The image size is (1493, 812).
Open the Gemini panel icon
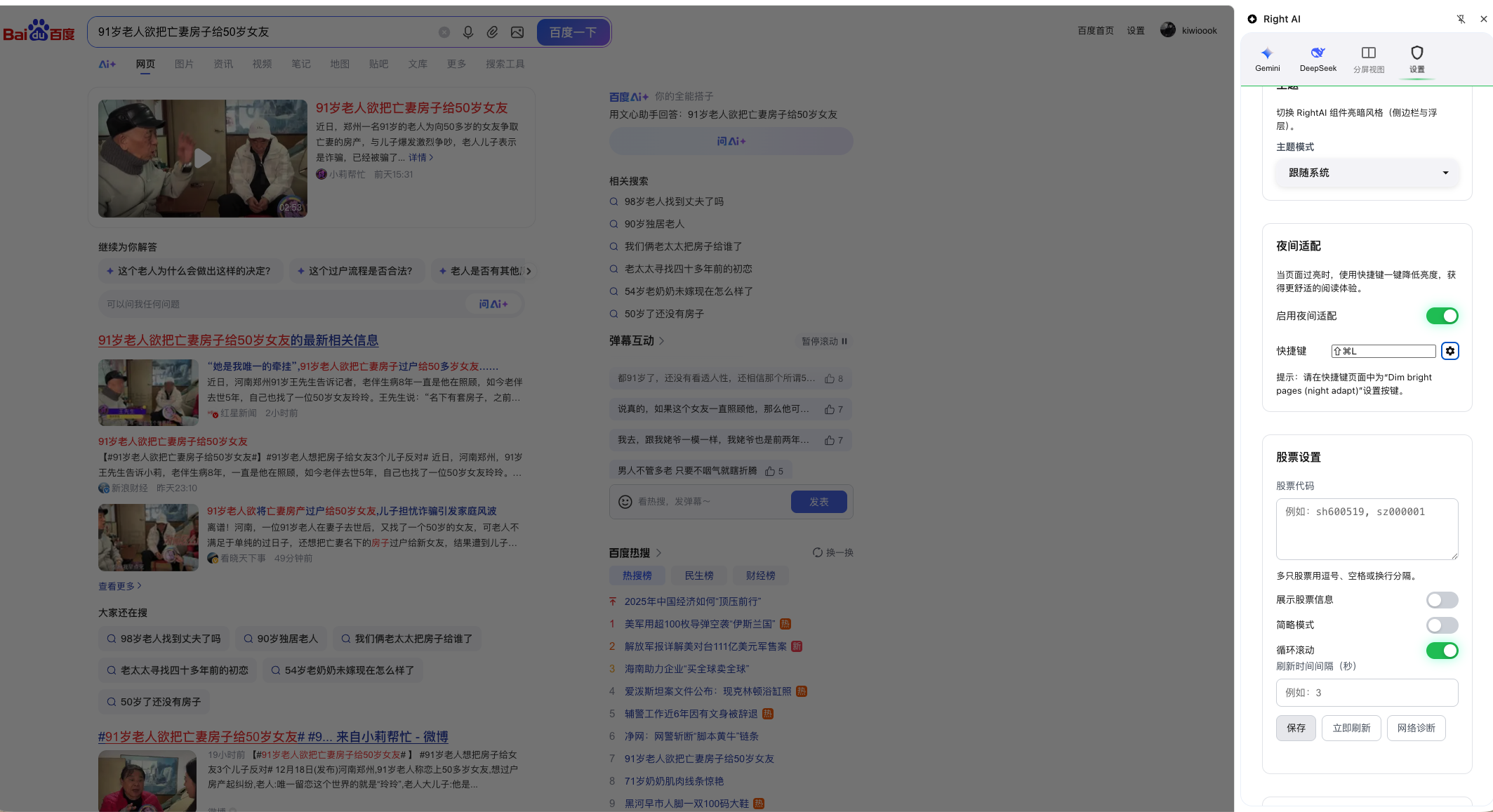click(x=1267, y=59)
